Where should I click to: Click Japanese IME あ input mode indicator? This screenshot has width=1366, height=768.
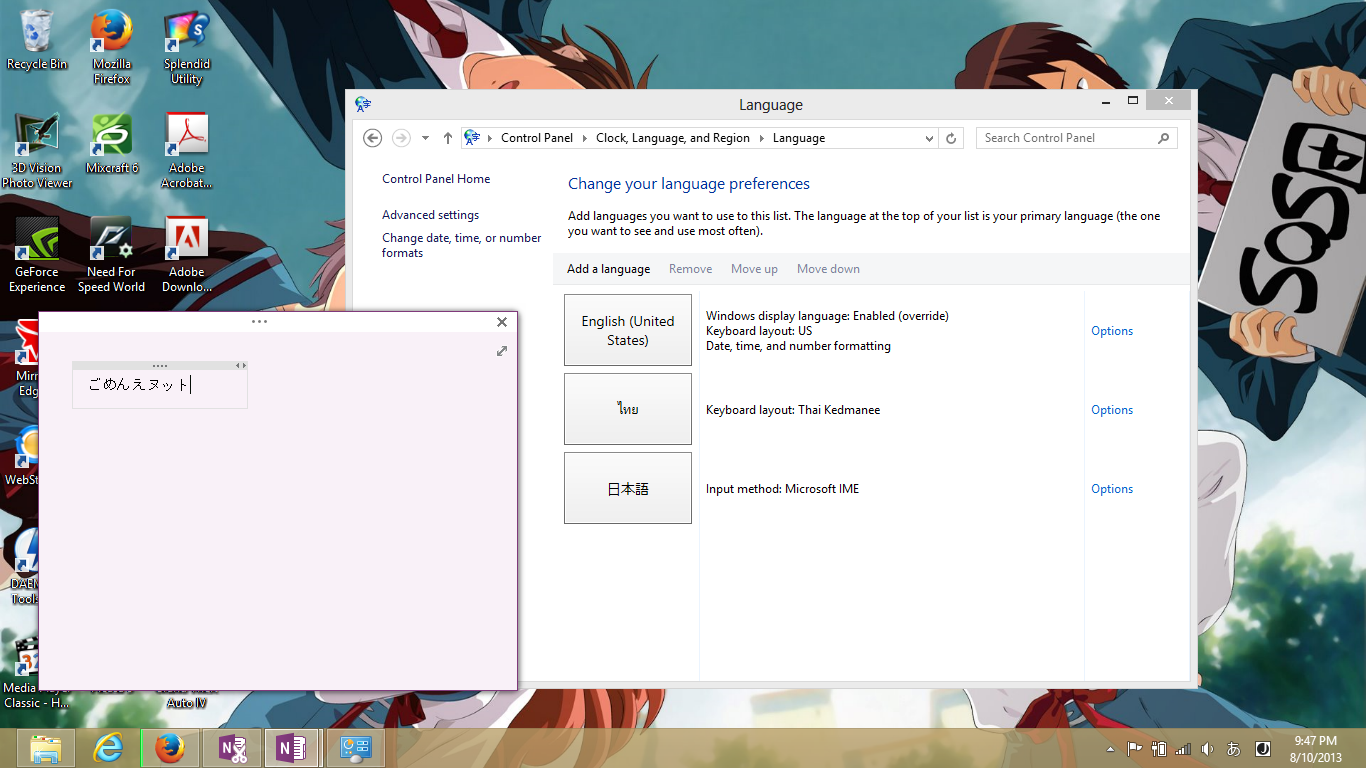pos(1234,748)
